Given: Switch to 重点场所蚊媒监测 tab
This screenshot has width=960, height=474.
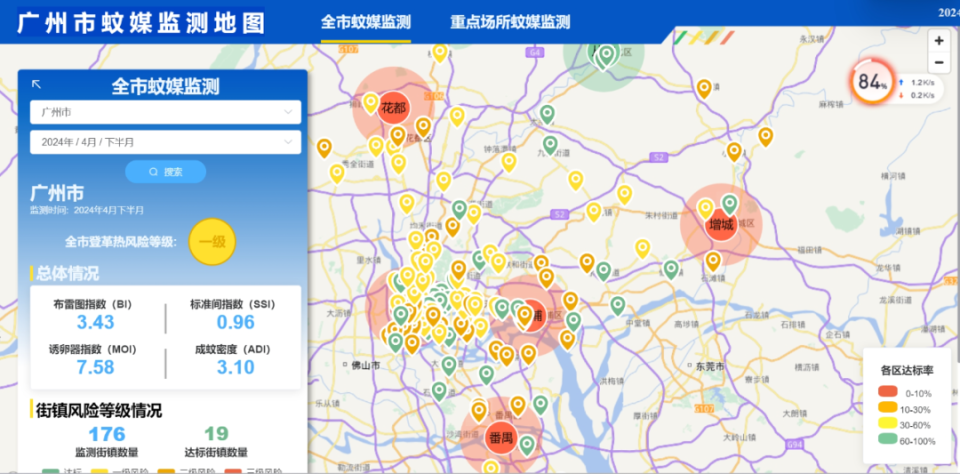Looking at the screenshot, I should (510, 22).
